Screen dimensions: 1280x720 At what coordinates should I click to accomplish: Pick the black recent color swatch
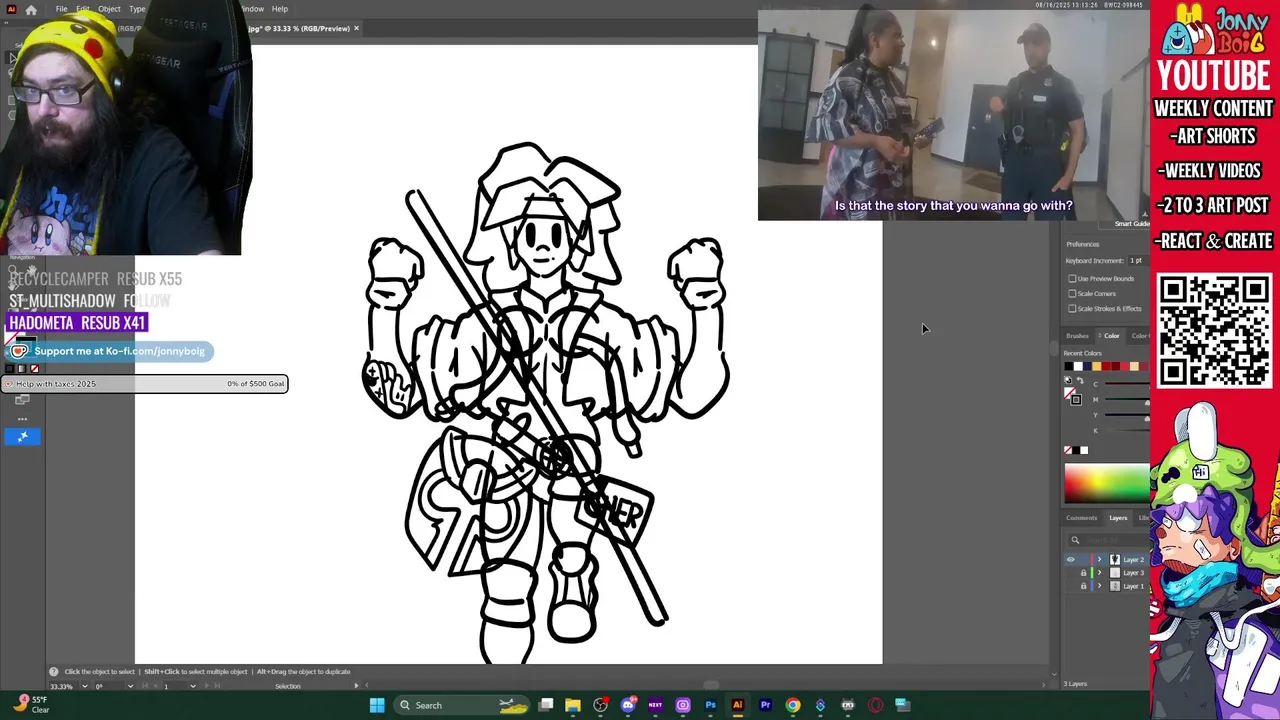[1068, 366]
